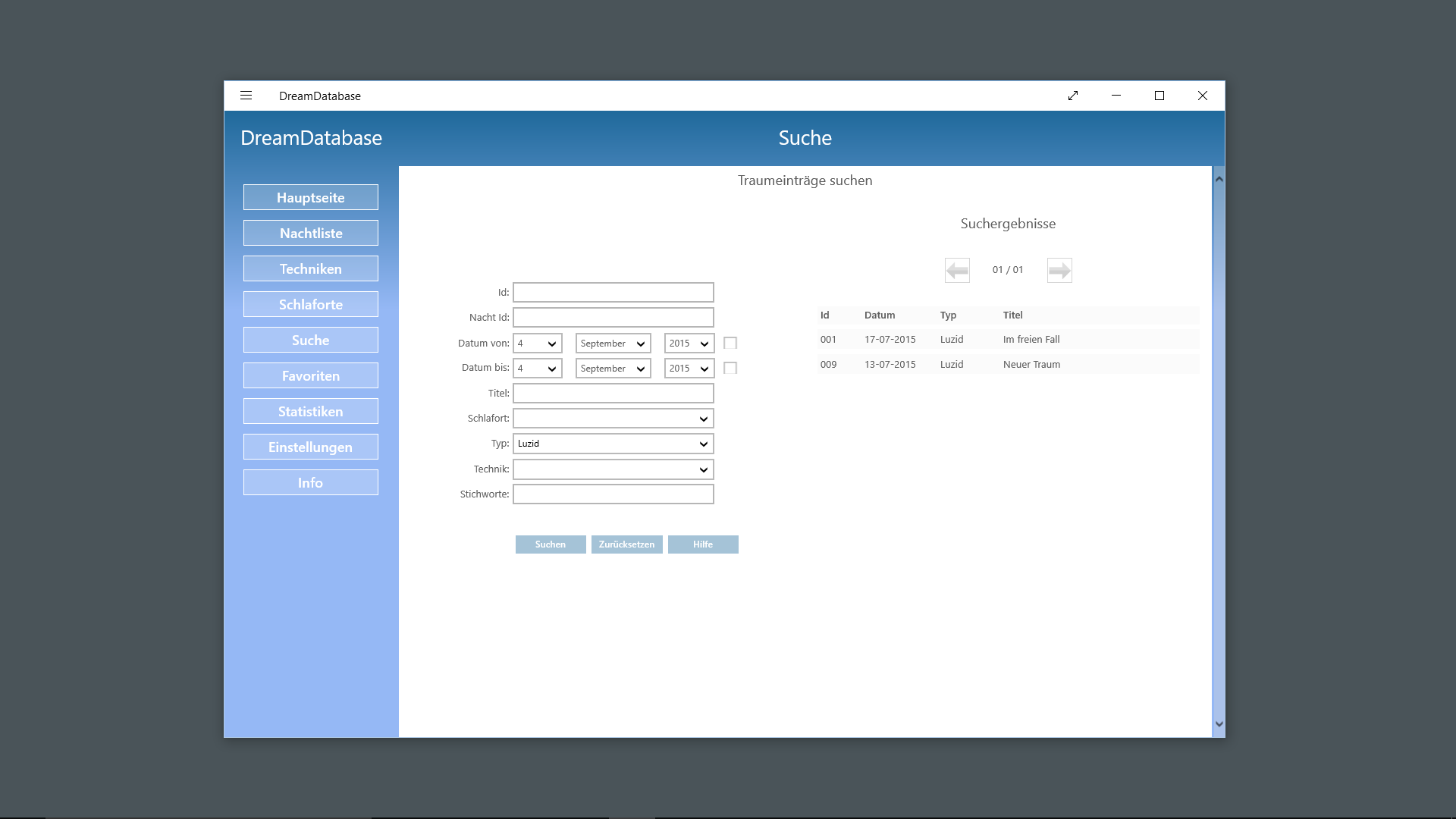Click the Zurücksetzen button
This screenshot has width=1456, height=819.
(x=626, y=544)
